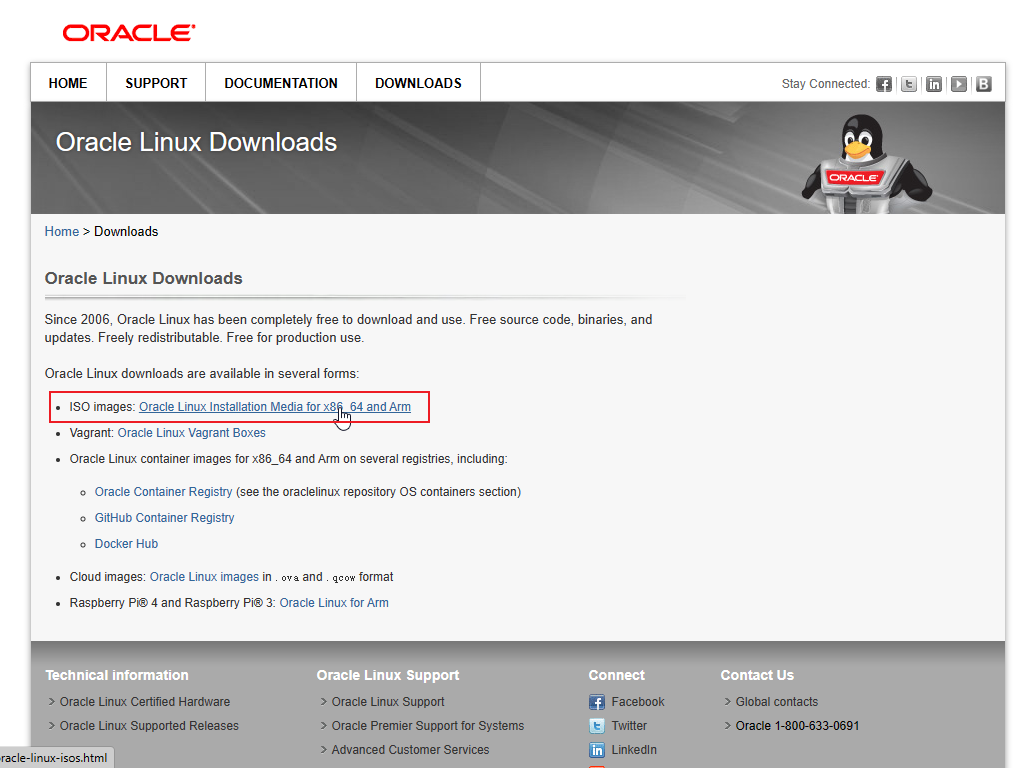The image size is (1027, 768).
Task: Click the 'Oracle Linux Support' footer heading
Action: click(388, 675)
